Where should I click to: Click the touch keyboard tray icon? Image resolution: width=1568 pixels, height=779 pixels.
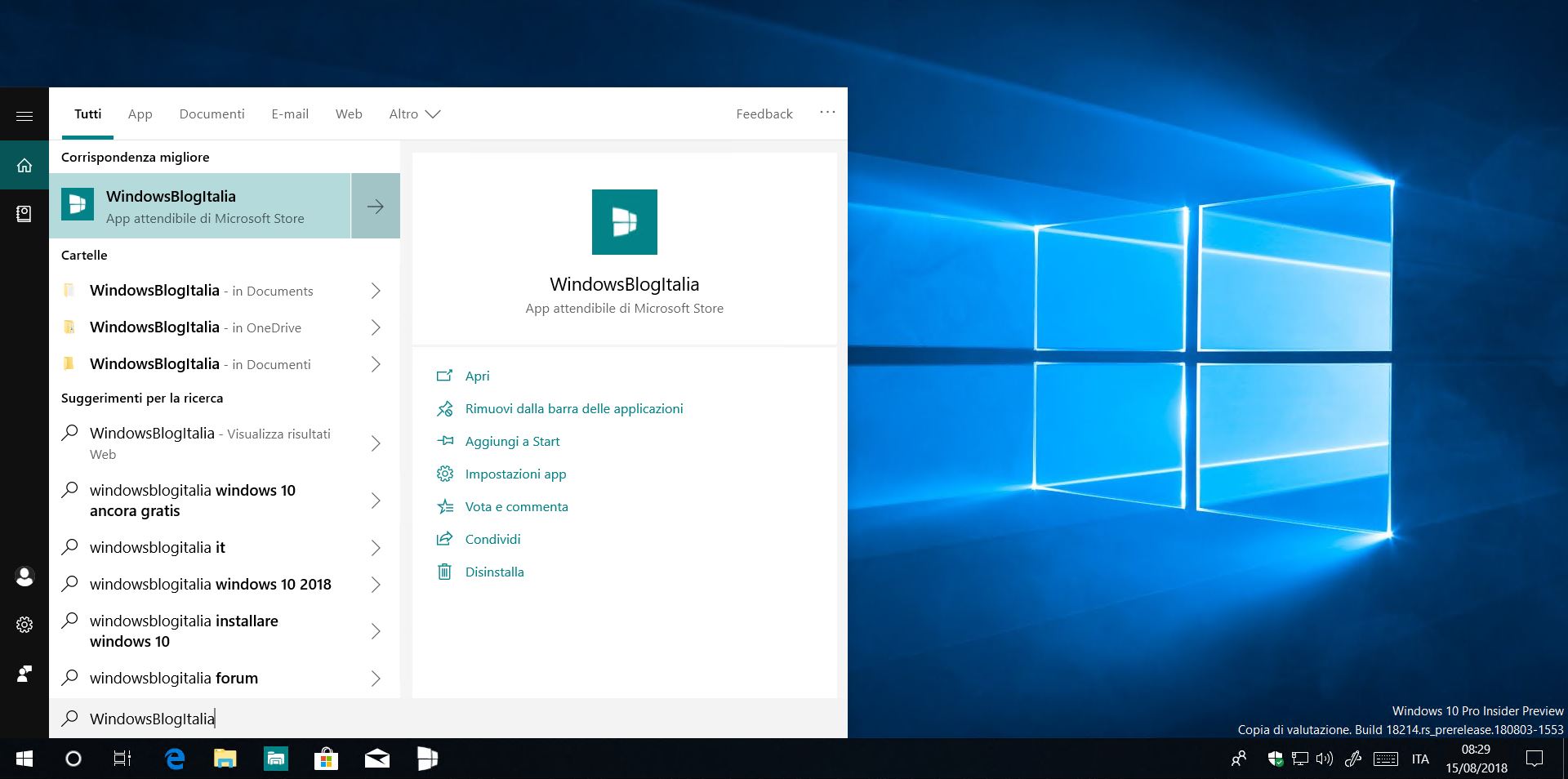point(1386,759)
